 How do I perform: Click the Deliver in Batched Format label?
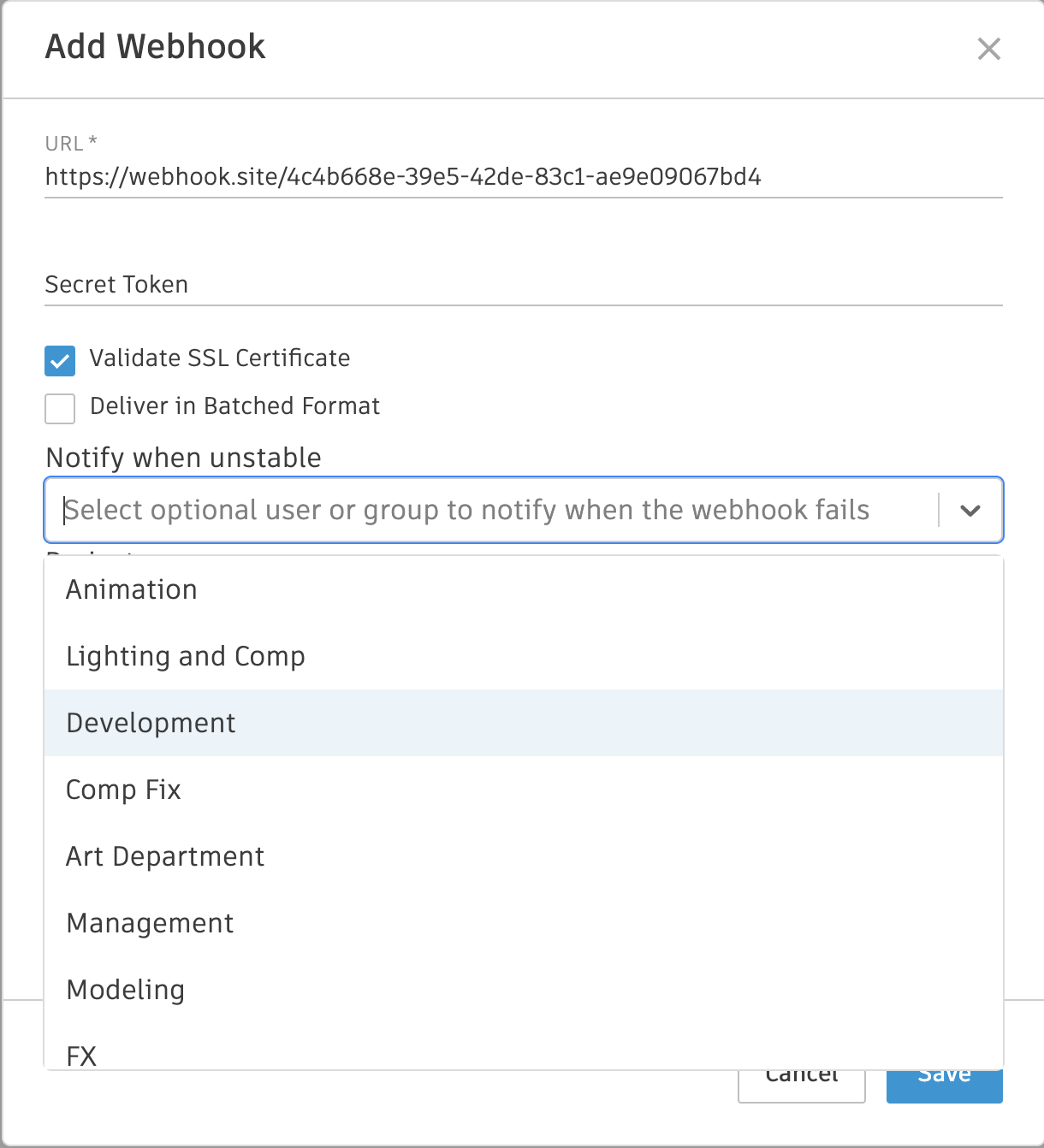(x=234, y=406)
